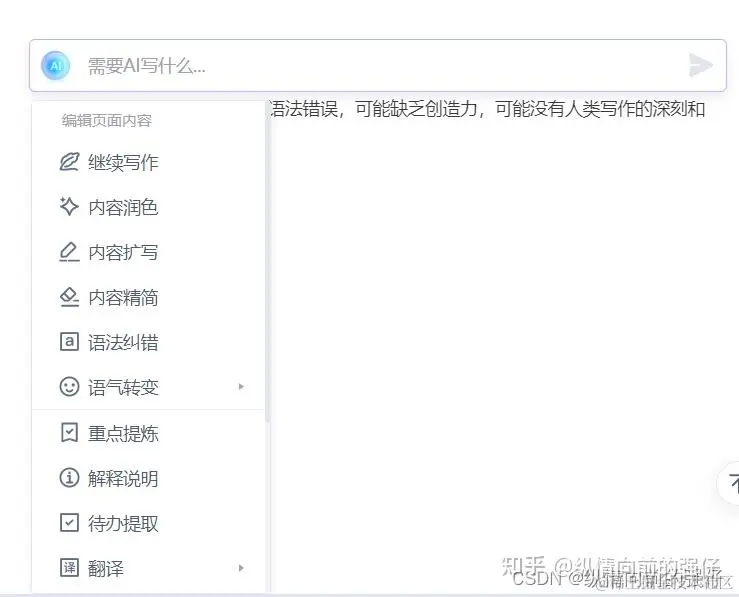Click the eraser icon beside 内容精简
The height and width of the screenshot is (597, 739).
69,297
